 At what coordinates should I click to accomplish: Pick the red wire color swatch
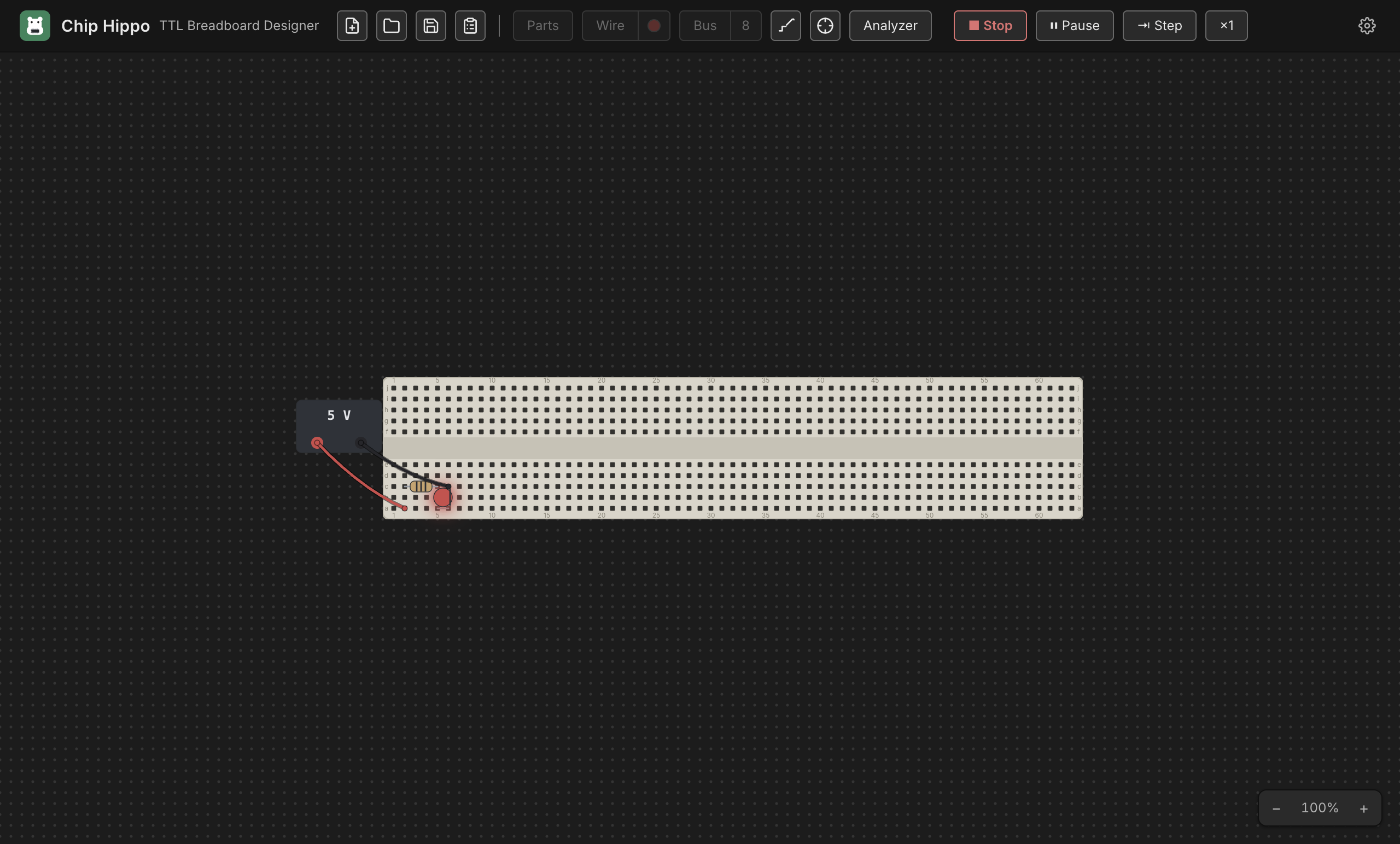(x=654, y=26)
